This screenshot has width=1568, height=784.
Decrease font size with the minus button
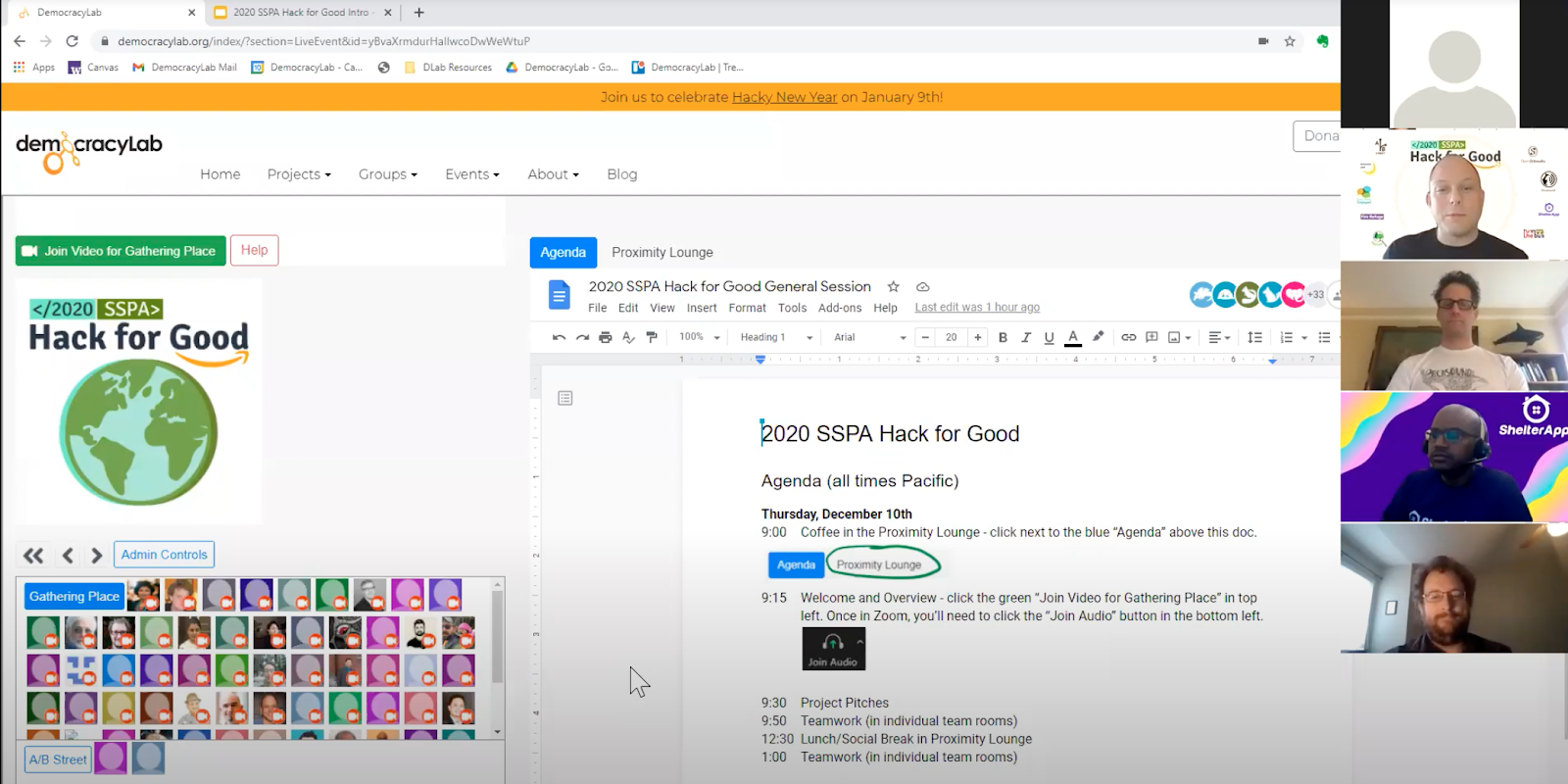pyautogui.click(x=925, y=337)
